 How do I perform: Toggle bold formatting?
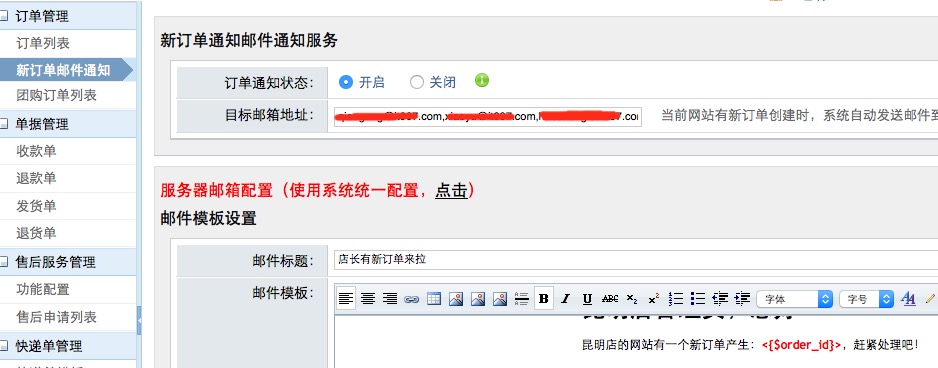tap(544, 299)
